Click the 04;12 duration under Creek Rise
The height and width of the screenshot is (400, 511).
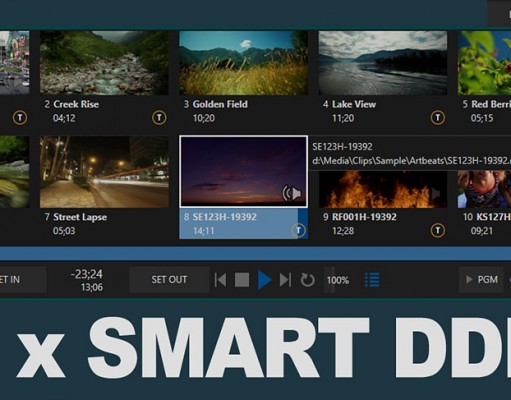[x=64, y=118]
